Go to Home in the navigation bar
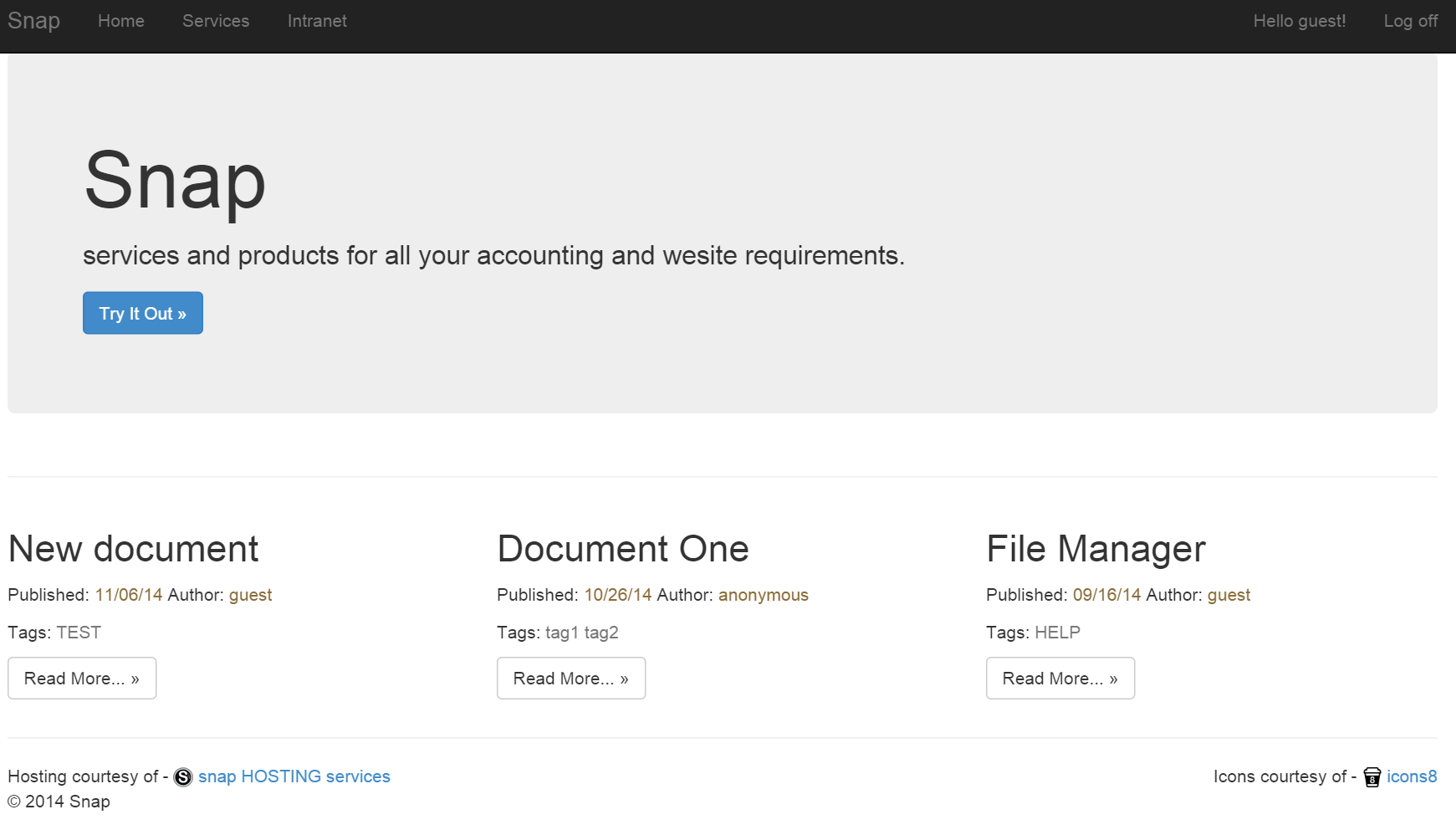The width and height of the screenshot is (1456, 830). click(121, 21)
